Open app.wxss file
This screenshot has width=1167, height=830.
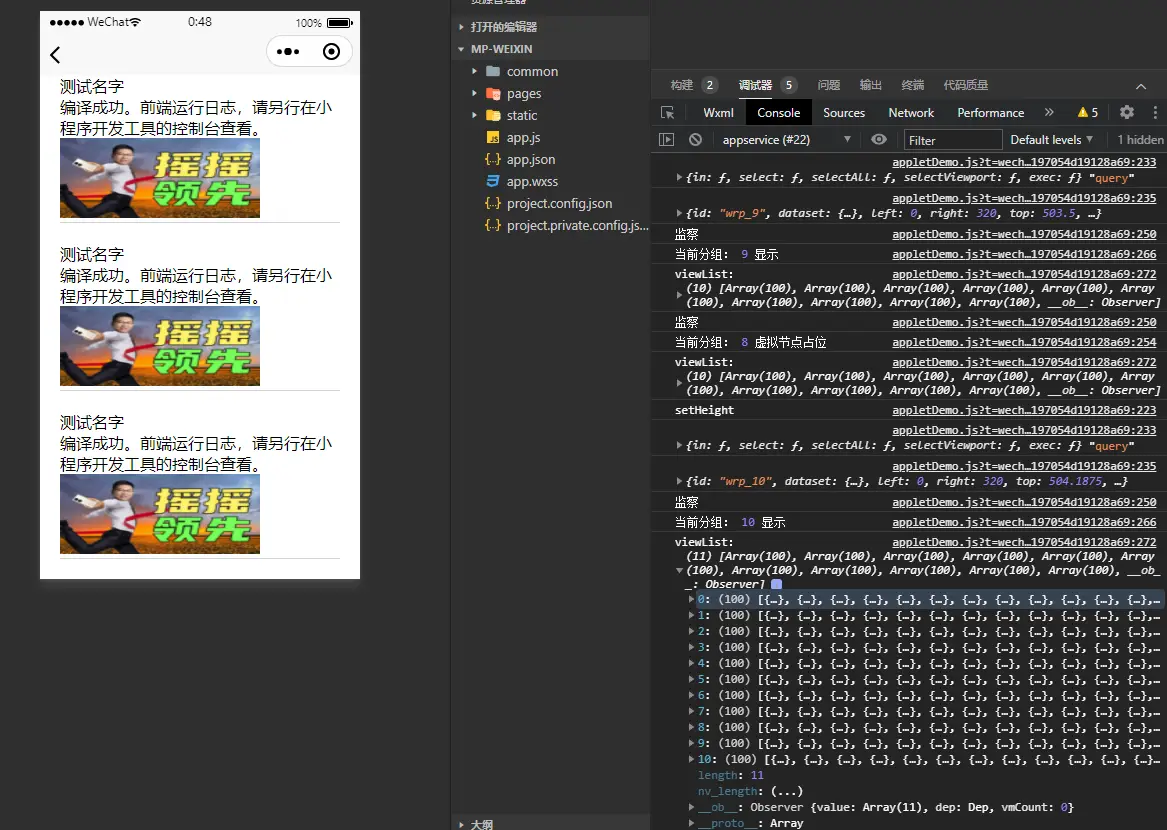pos(532,182)
